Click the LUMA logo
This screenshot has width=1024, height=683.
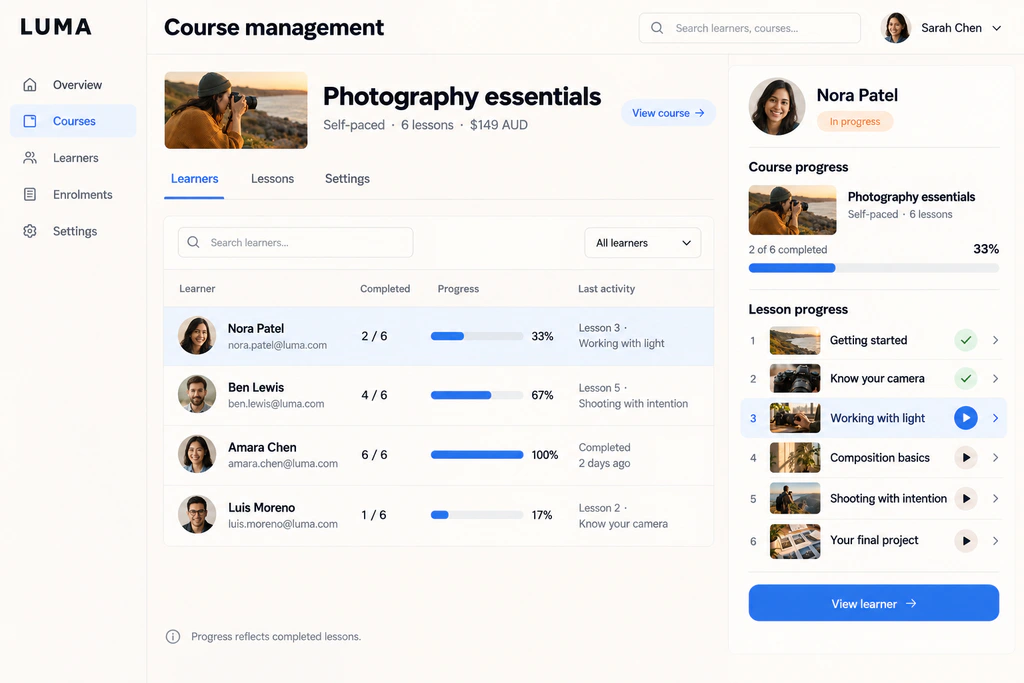click(56, 27)
